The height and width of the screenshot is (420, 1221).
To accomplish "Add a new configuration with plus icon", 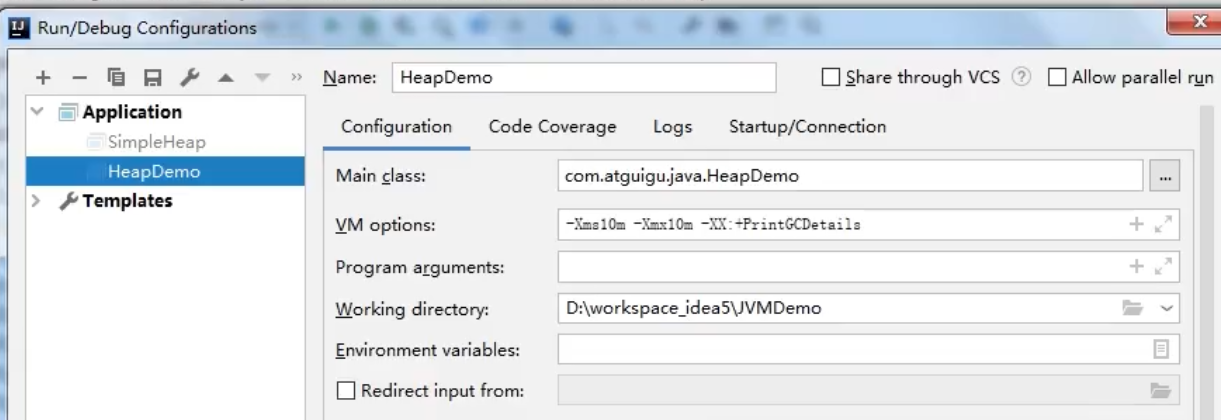I will [x=43, y=78].
